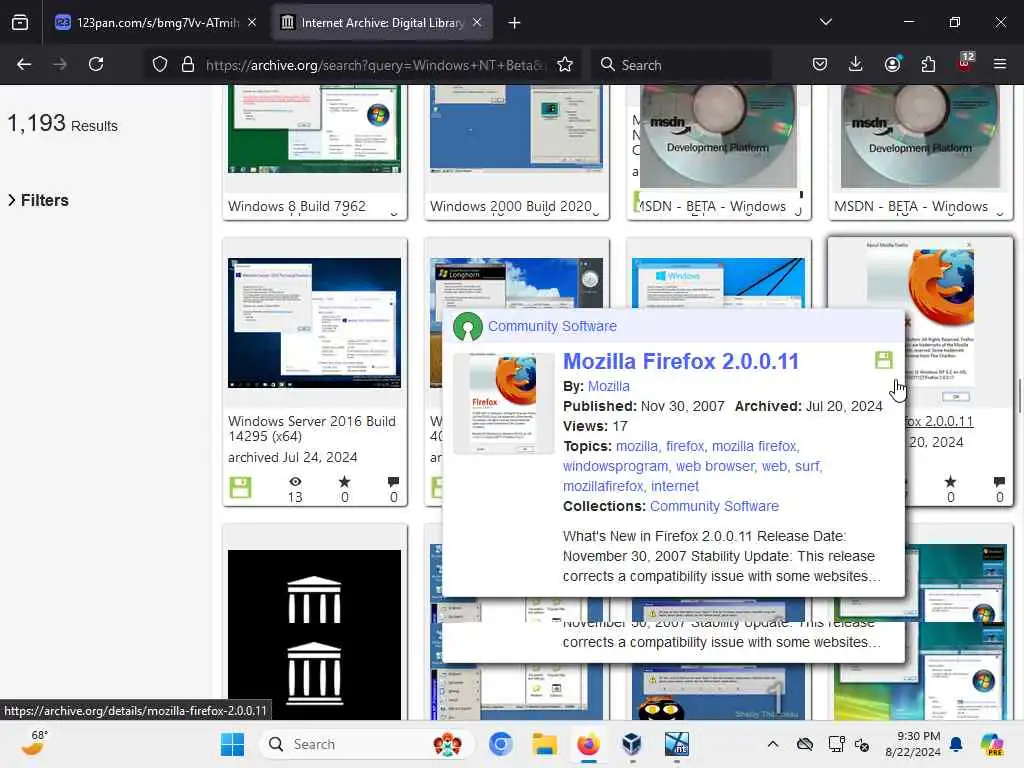This screenshot has height=768, width=1024.
Task: Click the green software floppy icon in popup
Action: tap(884, 360)
